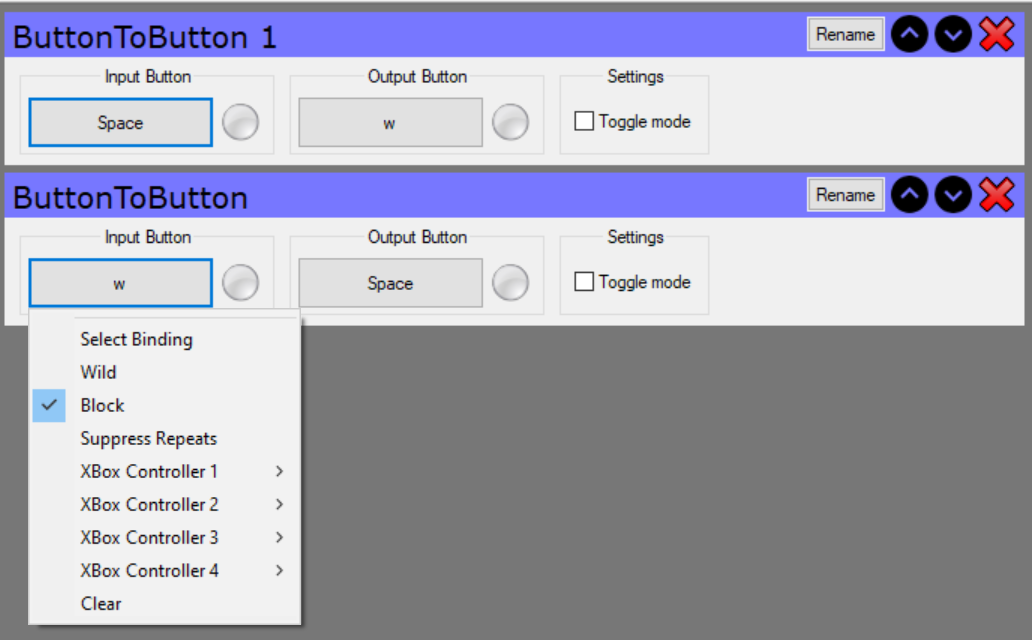Move ButtonToButton 1 plugin up
The width and height of the screenshot is (1032, 640).
(908, 35)
